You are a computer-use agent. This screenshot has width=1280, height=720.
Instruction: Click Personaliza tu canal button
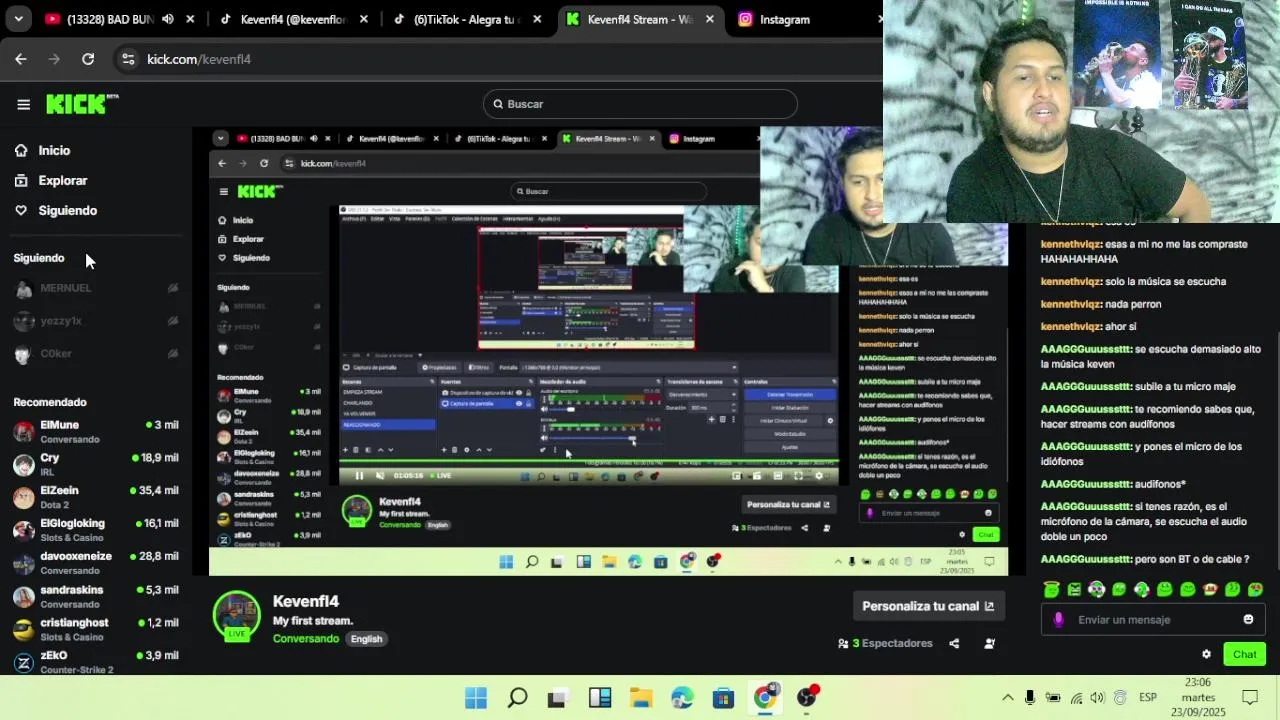[928, 606]
